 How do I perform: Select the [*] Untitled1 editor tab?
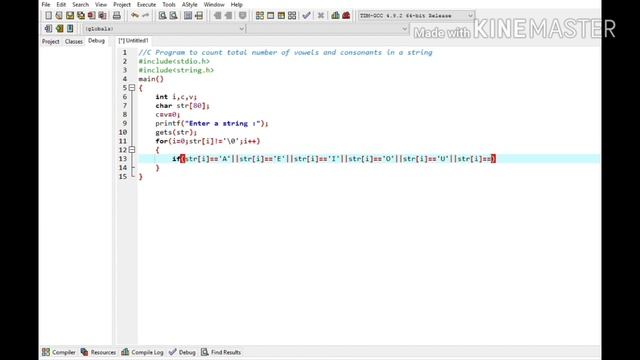(133, 41)
